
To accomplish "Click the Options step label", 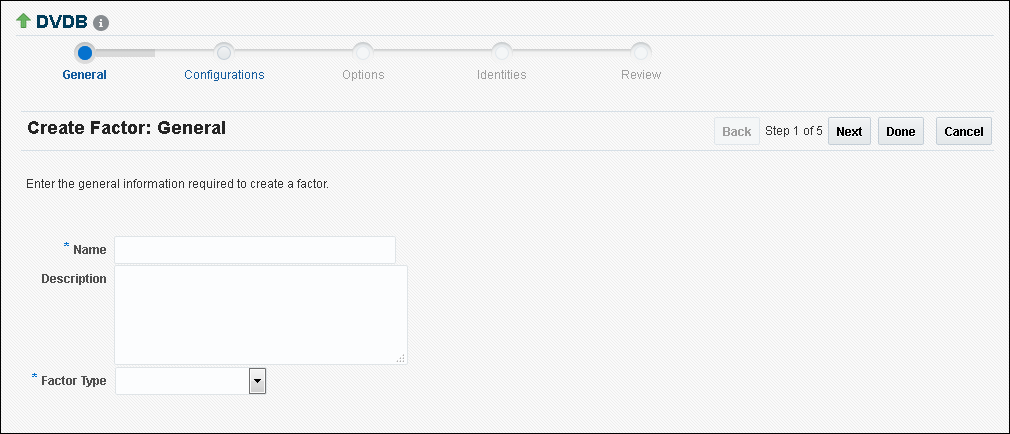I will point(363,75).
